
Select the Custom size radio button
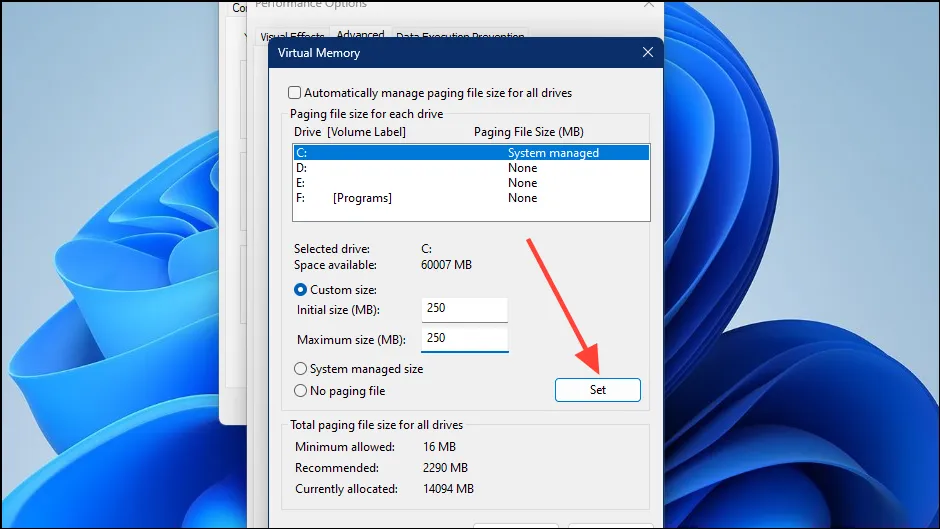[301, 290]
